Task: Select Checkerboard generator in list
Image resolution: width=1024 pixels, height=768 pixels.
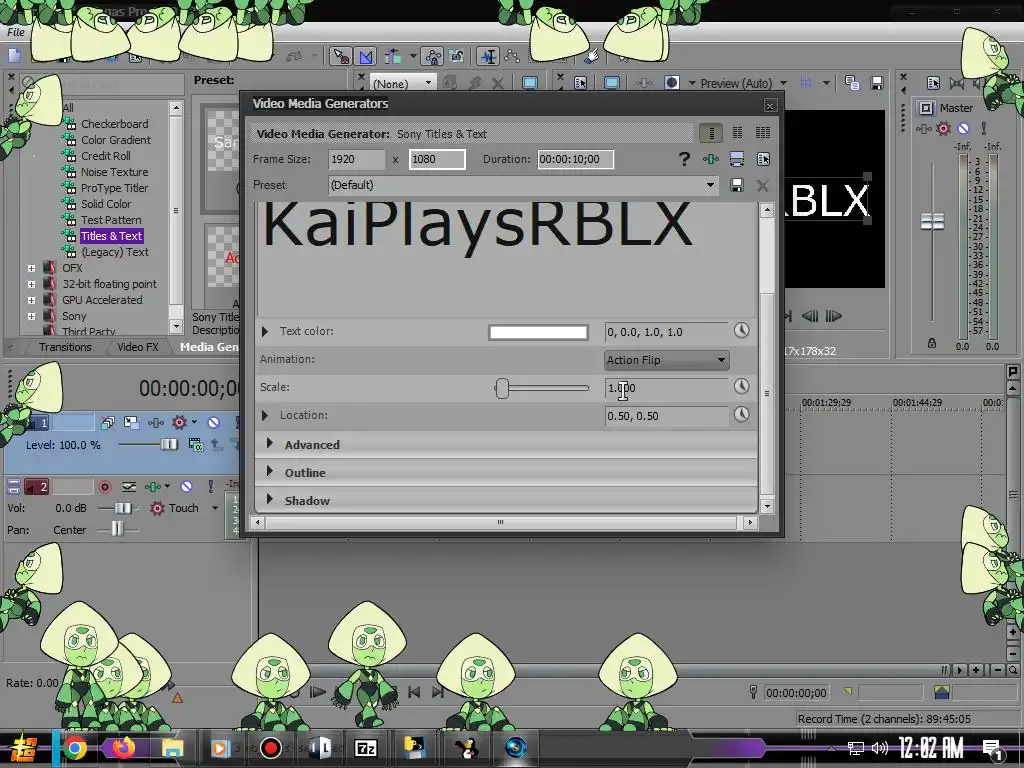Action: [114, 124]
